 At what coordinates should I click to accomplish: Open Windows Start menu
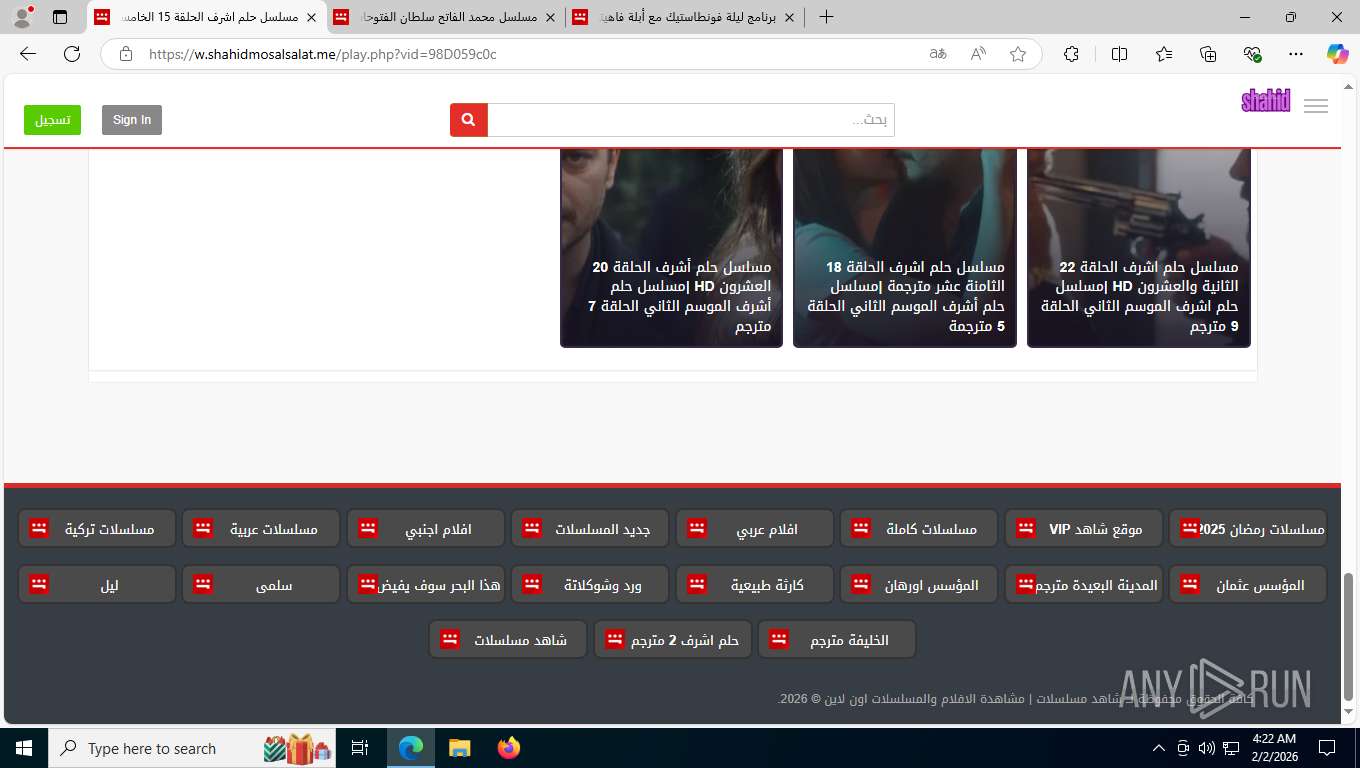point(24,748)
